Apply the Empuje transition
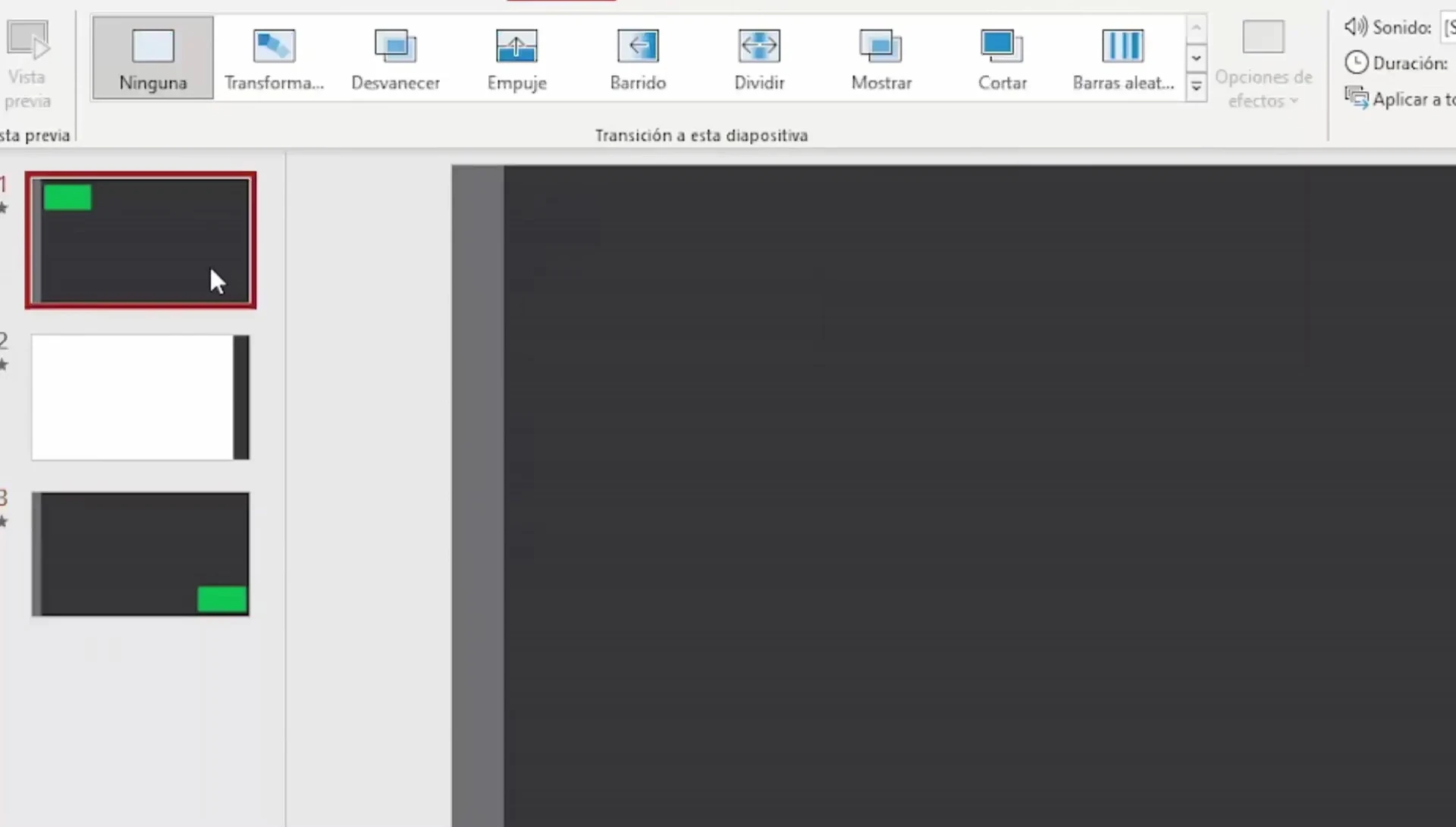The image size is (1456, 827). [x=516, y=58]
